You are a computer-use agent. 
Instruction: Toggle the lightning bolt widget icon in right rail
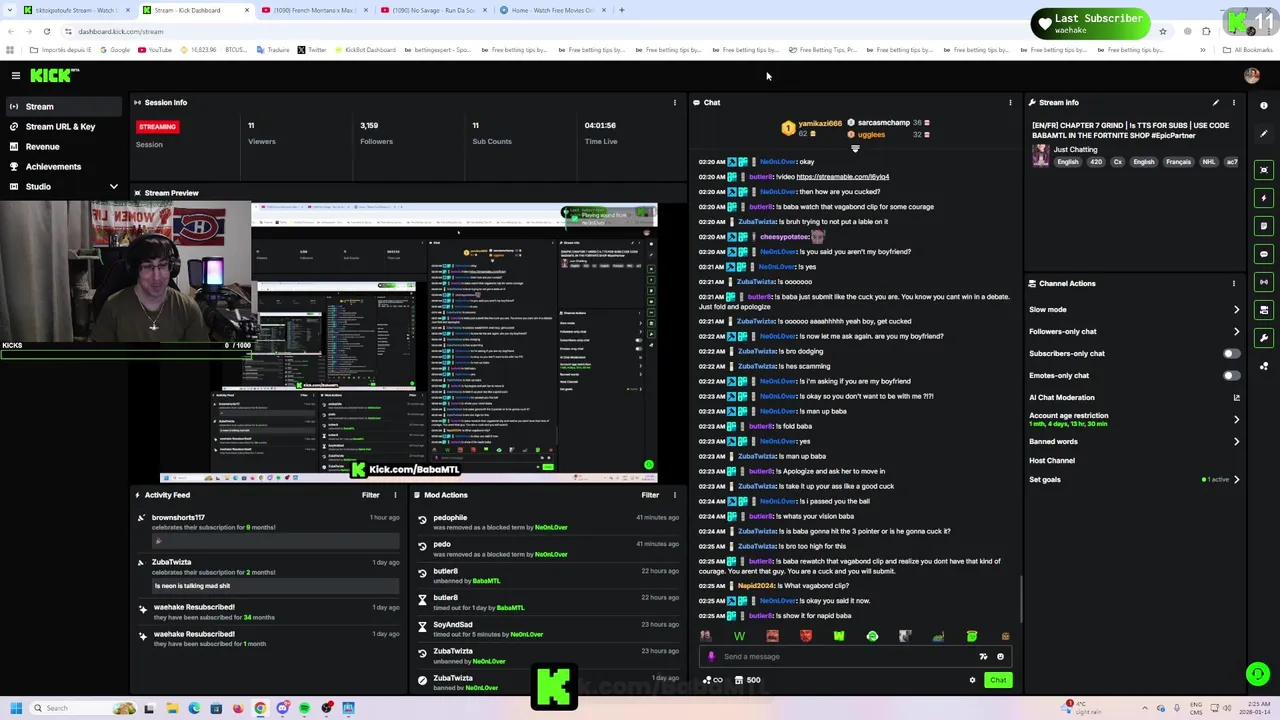click(1264, 198)
